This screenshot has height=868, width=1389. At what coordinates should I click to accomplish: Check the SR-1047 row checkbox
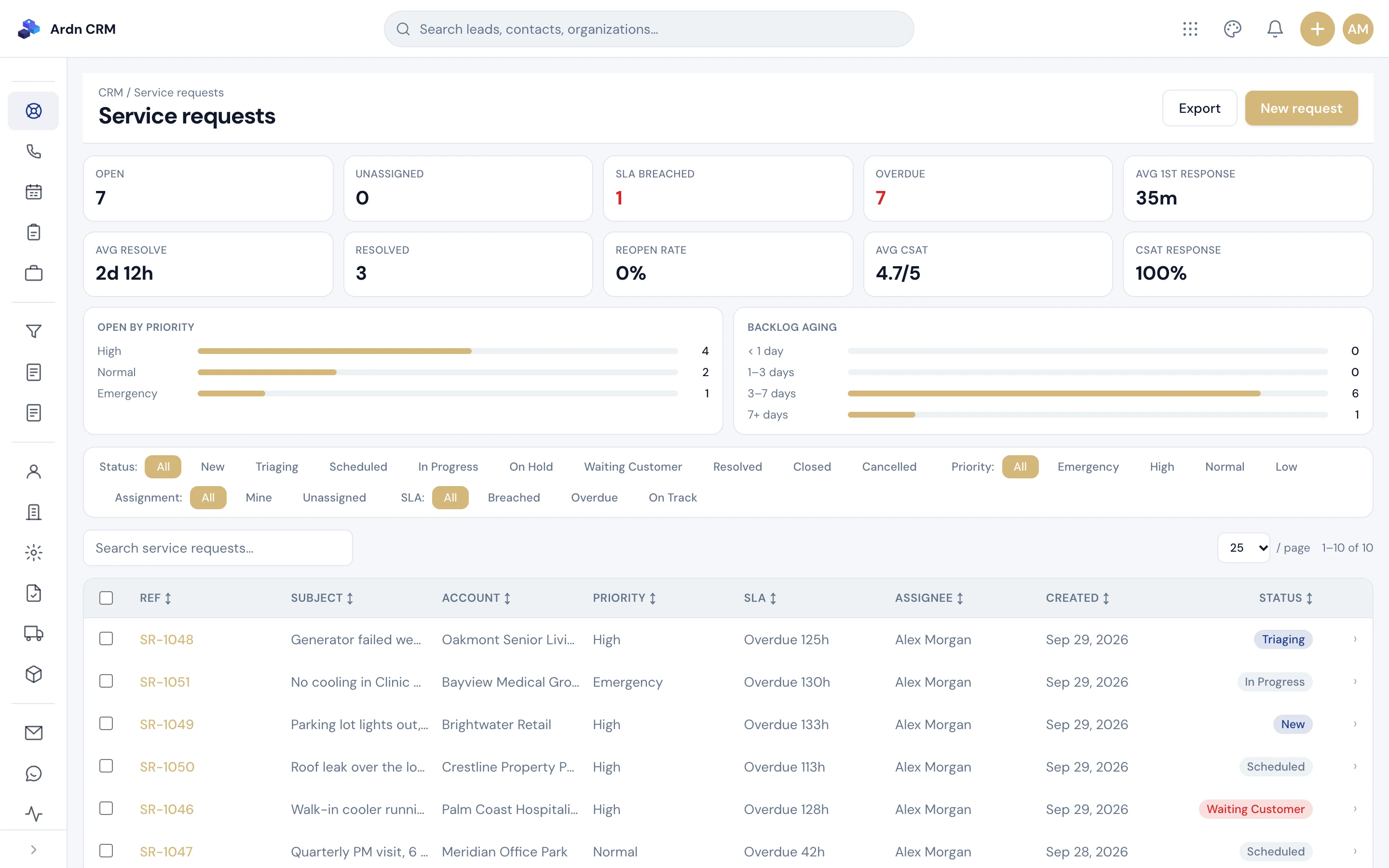tap(106, 851)
